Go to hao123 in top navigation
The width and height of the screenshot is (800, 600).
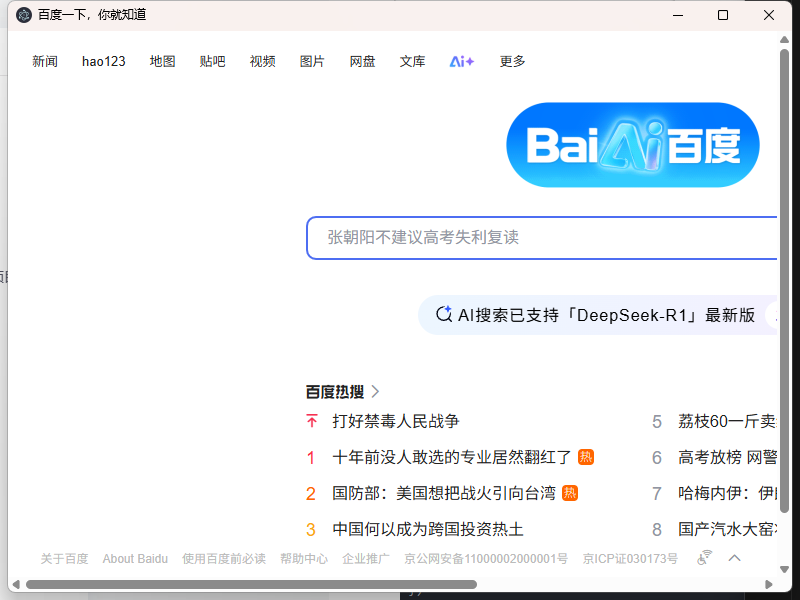[104, 62]
